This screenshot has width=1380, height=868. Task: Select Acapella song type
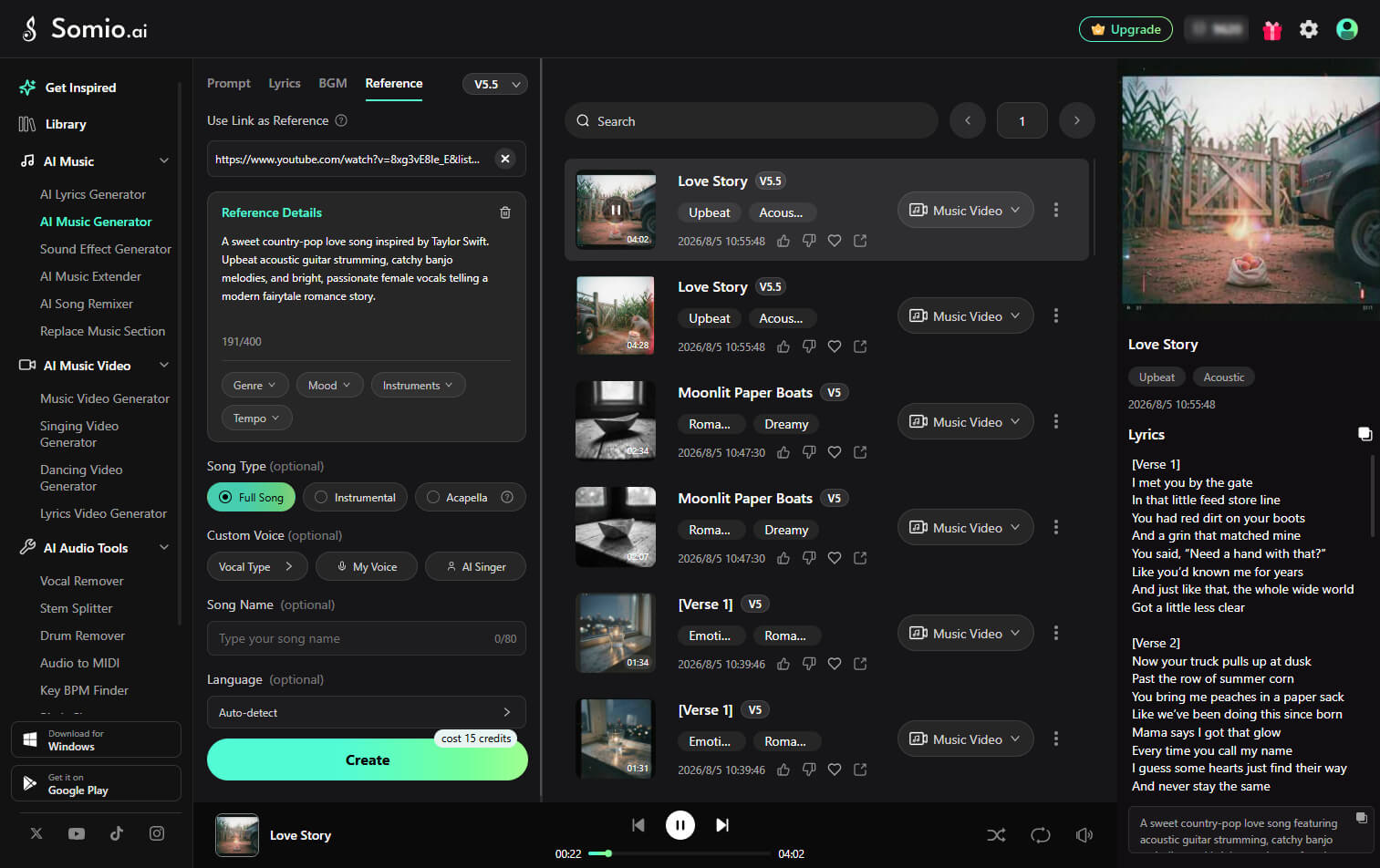coord(471,497)
